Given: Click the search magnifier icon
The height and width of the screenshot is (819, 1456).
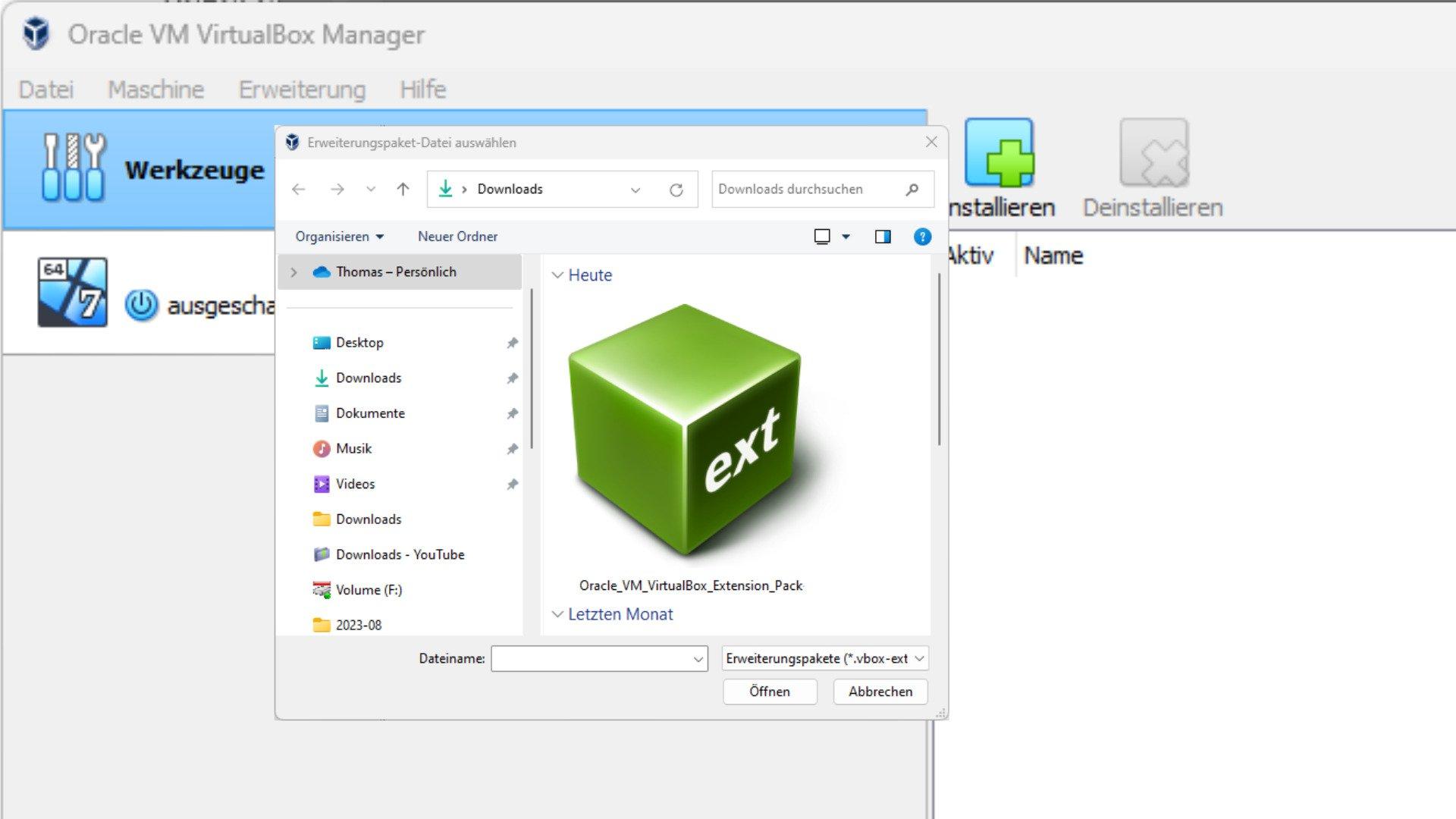Looking at the screenshot, I should coord(912,190).
